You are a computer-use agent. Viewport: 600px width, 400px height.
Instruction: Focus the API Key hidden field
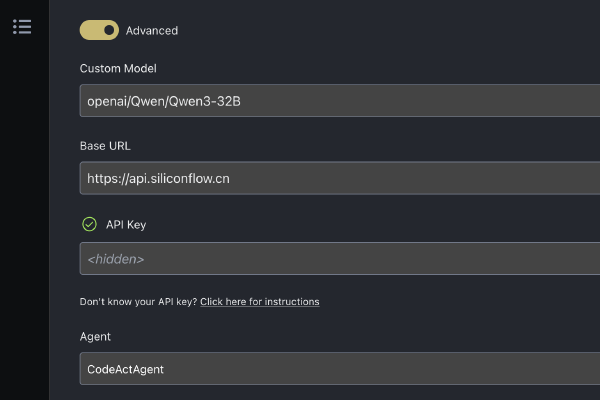[340, 258]
